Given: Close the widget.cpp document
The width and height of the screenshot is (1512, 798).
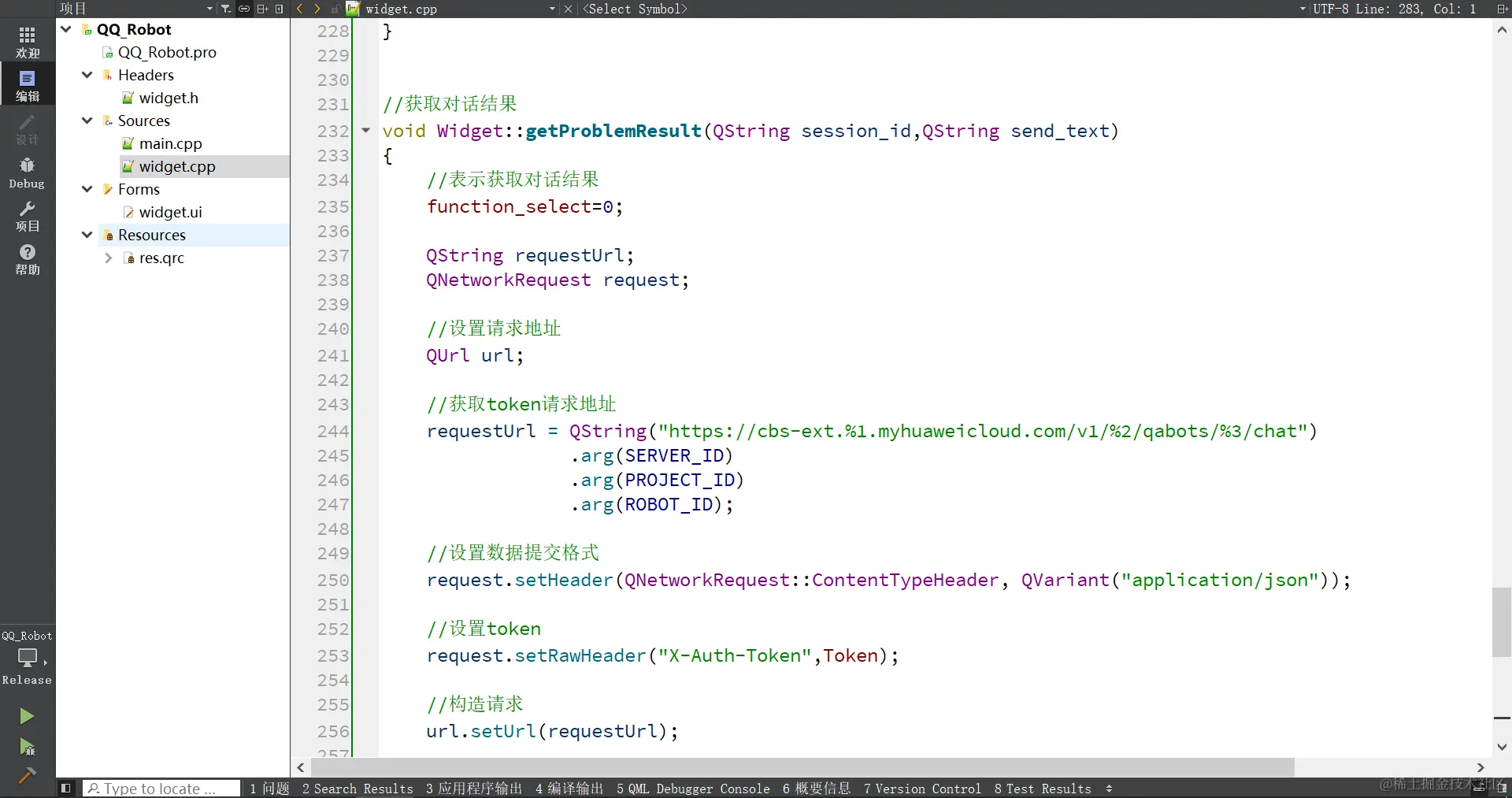Looking at the screenshot, I should coord(569,9).
